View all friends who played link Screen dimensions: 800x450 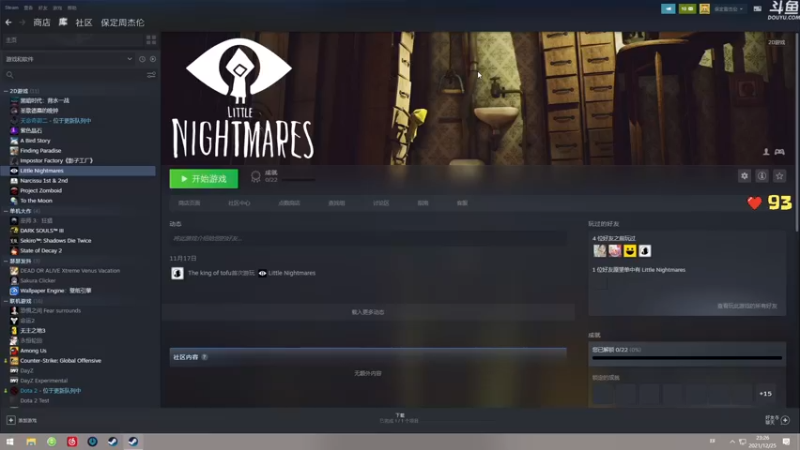coord(747,306)
